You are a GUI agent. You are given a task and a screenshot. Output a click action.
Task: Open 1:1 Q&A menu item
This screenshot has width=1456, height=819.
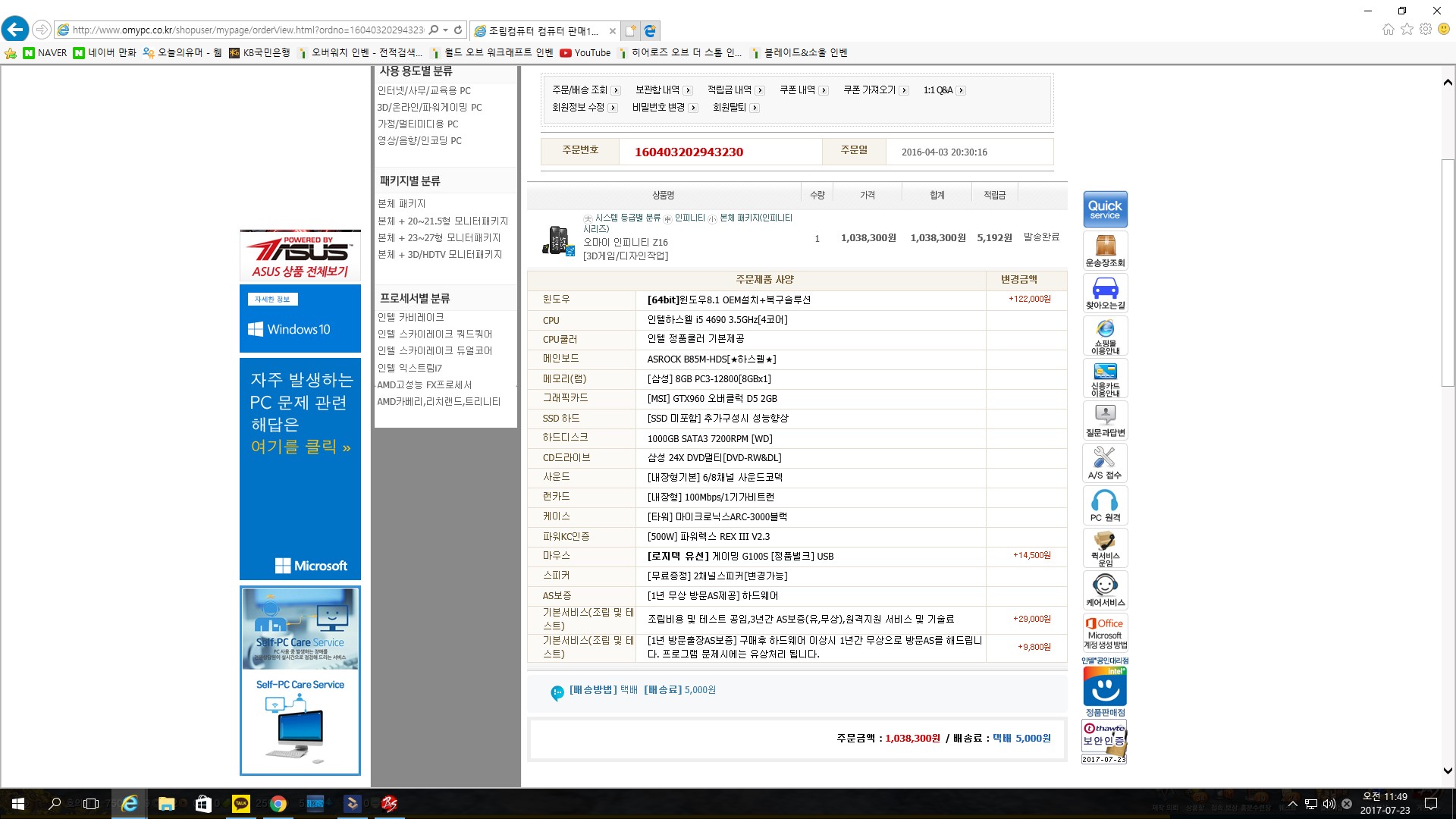(944, 90)
